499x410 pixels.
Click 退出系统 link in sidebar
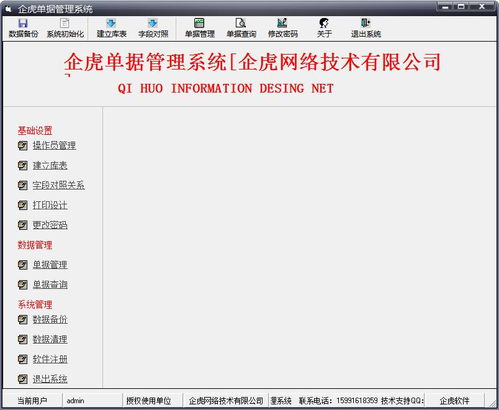point(50,379)
